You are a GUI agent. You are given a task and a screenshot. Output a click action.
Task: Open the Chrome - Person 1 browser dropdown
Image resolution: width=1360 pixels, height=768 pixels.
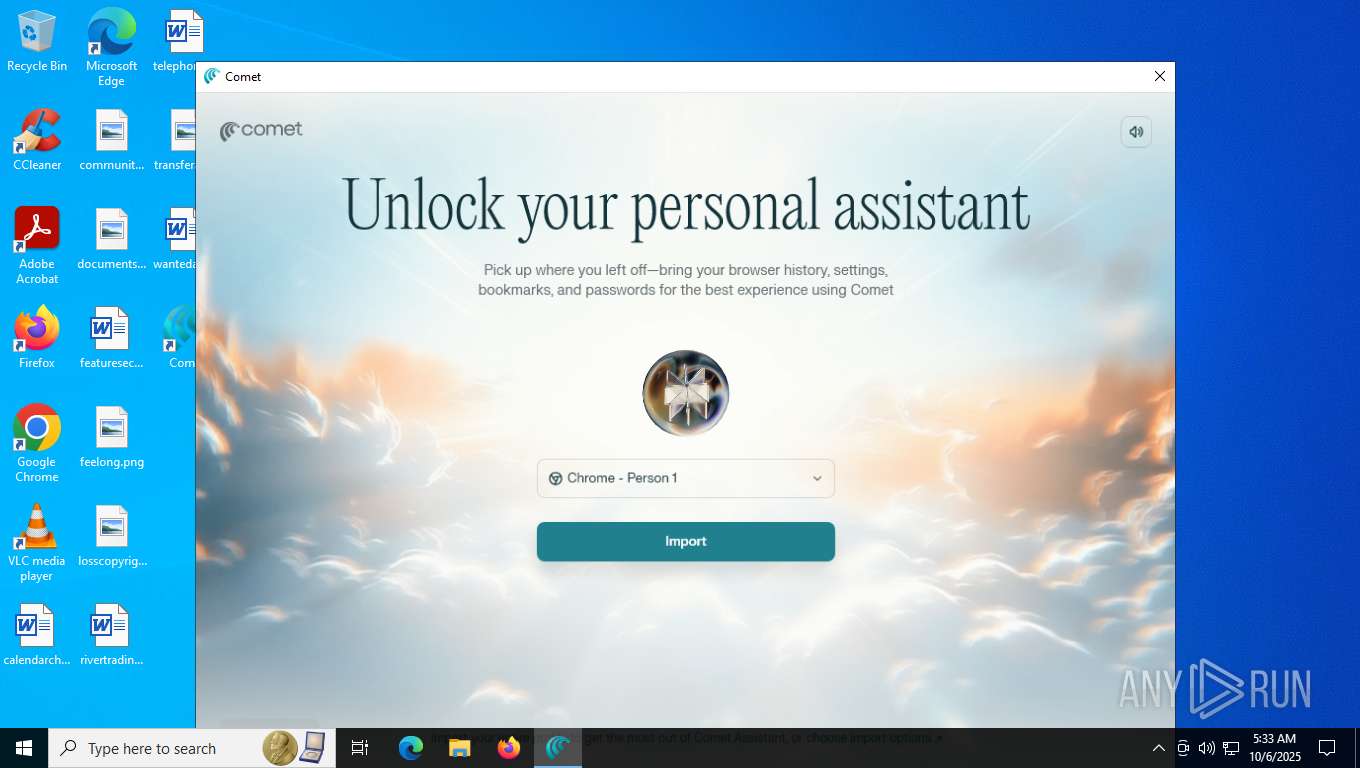[686, 478]
